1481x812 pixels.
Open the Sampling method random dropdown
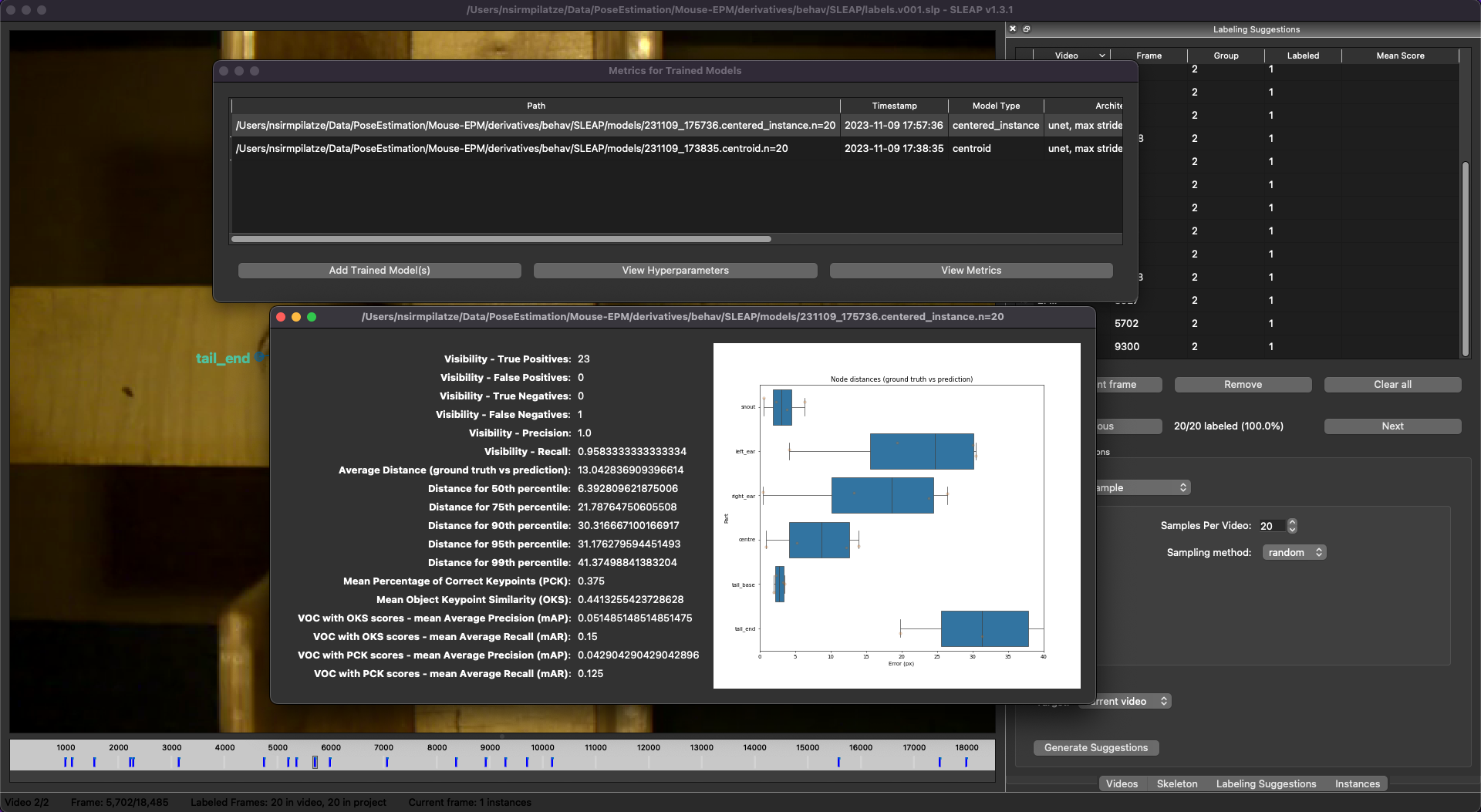1294,553
